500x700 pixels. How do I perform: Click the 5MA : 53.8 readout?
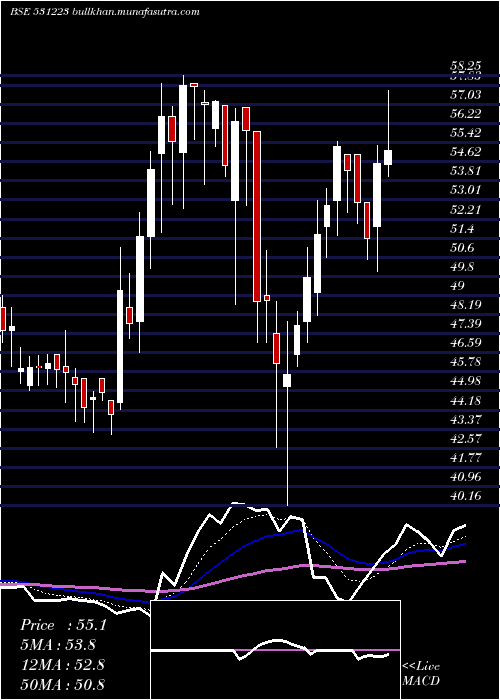click(58, 645)
